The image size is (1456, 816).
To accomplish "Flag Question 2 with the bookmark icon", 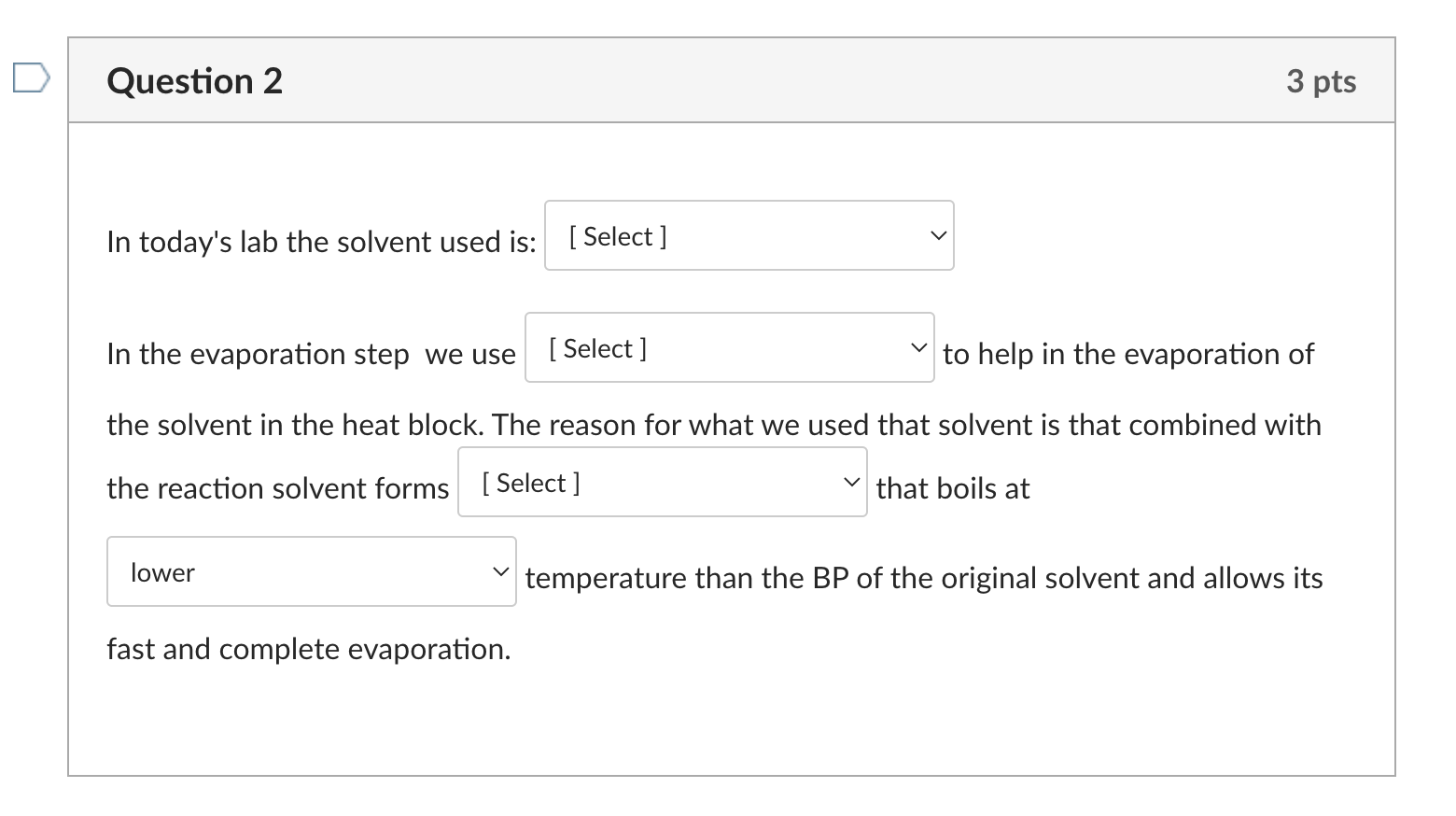I will point(31,78).
